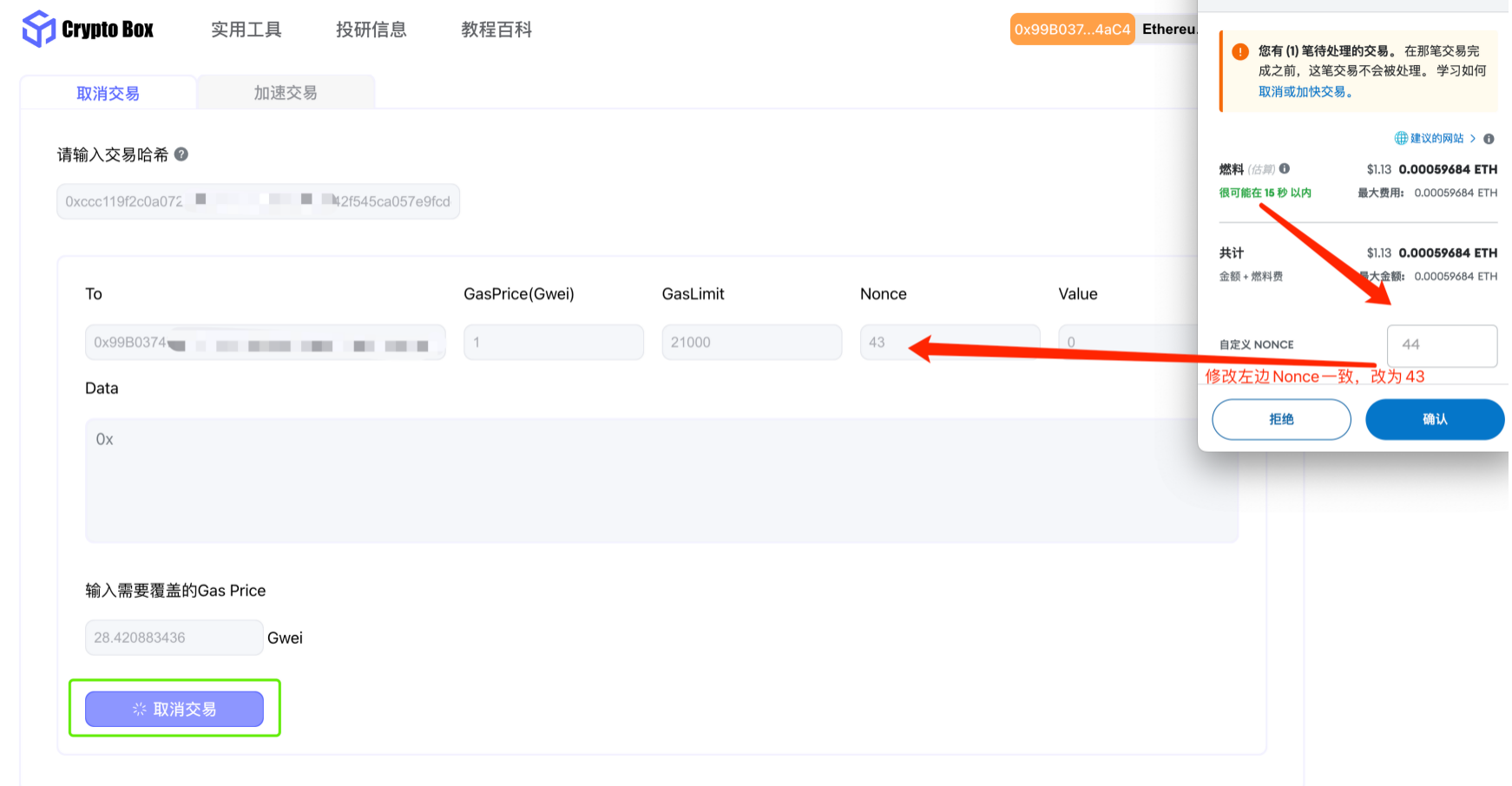Click the To address field

point(266,343)
